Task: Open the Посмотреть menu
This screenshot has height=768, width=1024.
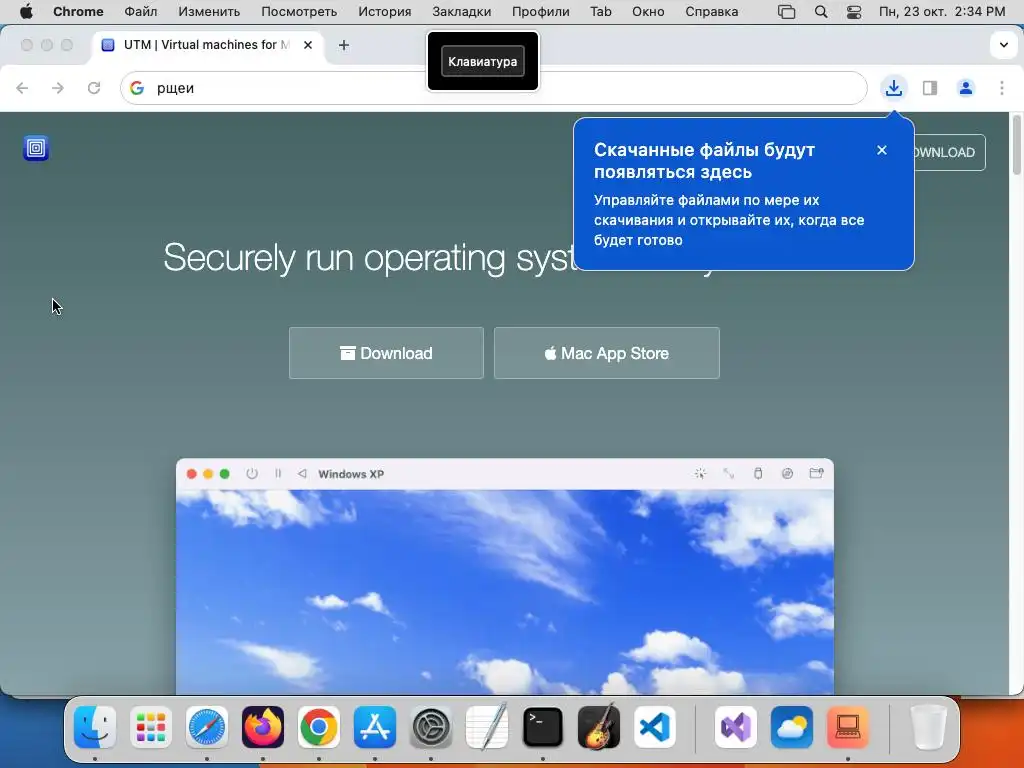Action: coord(299,12)
